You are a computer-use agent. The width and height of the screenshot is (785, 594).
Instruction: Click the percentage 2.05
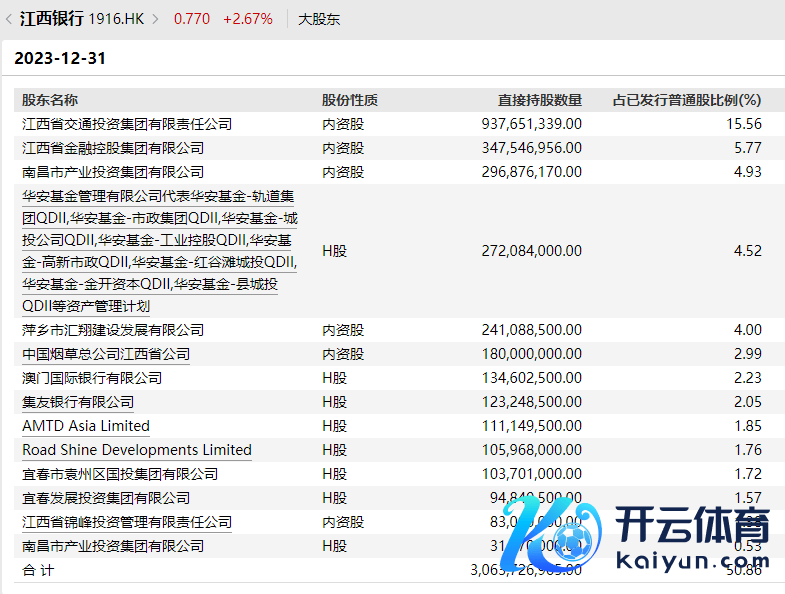748,402
